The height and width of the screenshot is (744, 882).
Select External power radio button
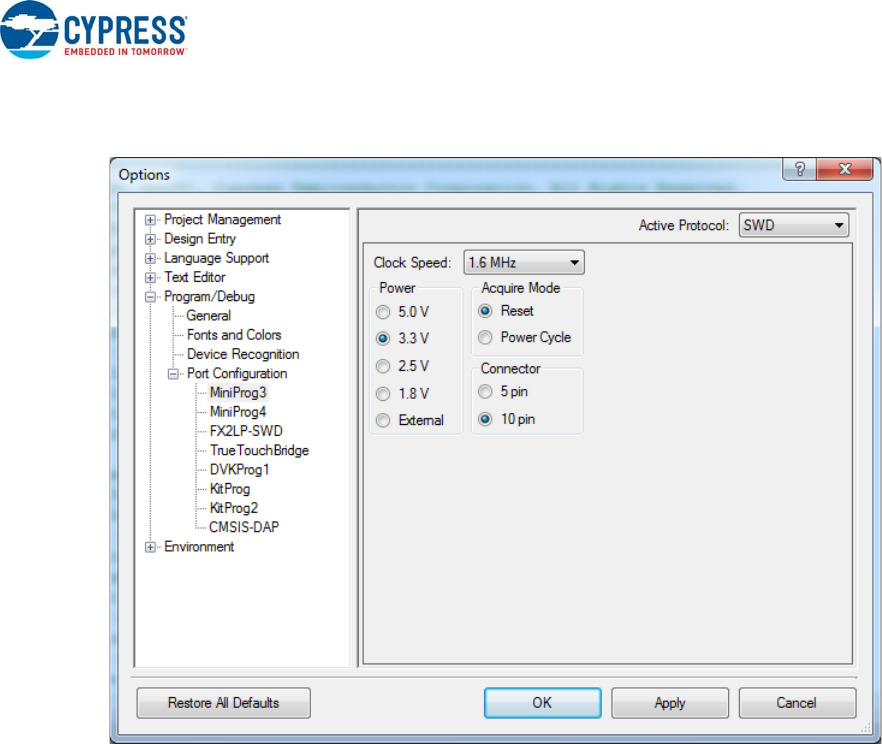[x=384, y=421]
